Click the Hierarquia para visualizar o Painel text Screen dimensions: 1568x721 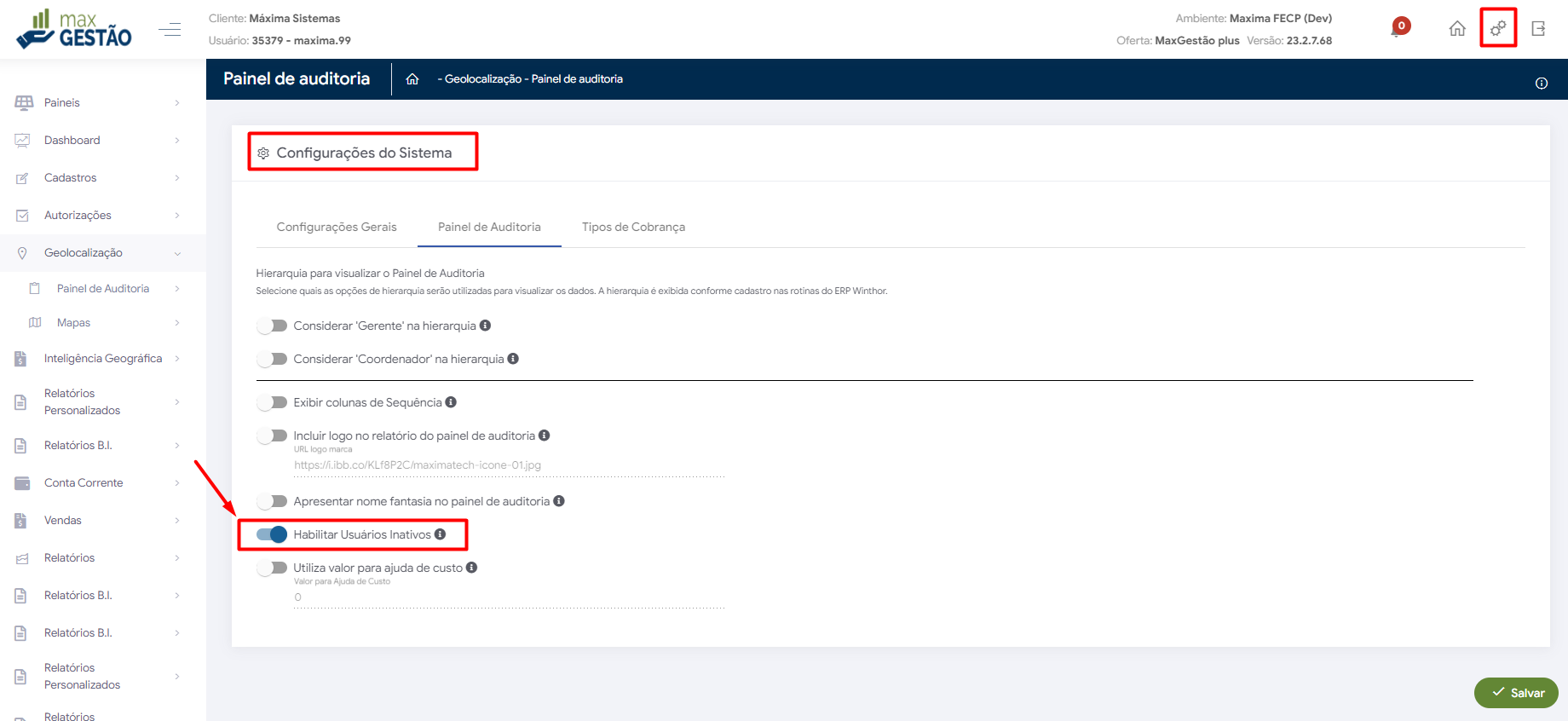pyautogui.click(x=370, y=274)
